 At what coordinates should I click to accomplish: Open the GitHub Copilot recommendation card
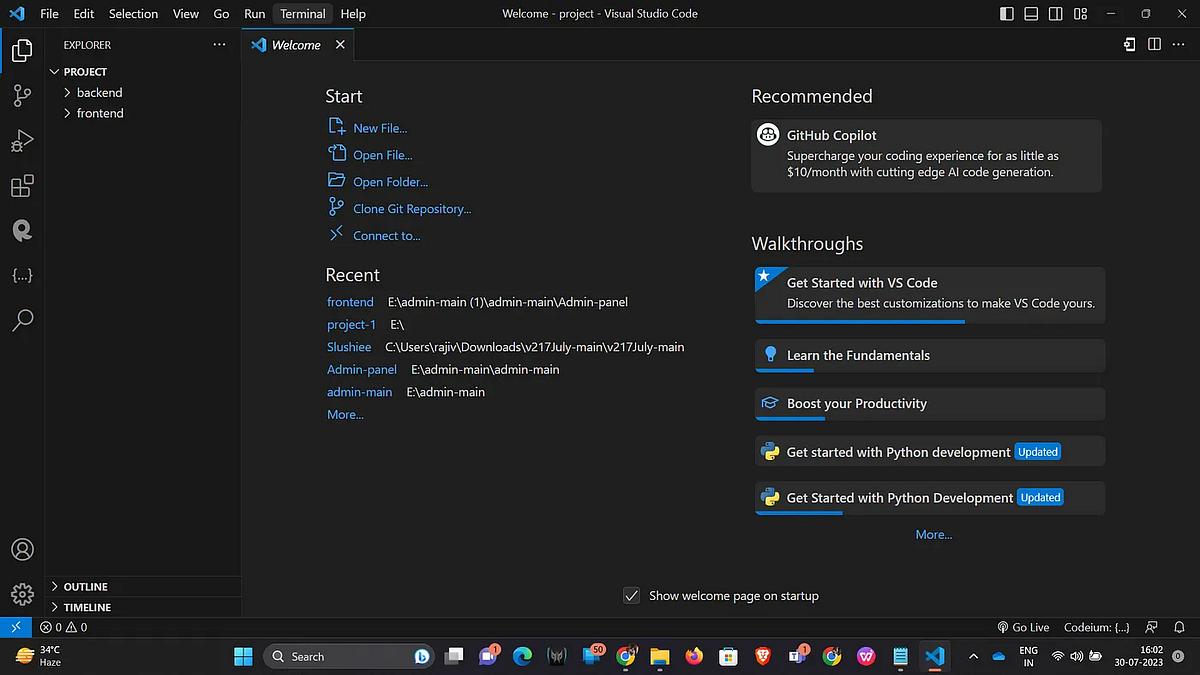(x=927, y=156)
